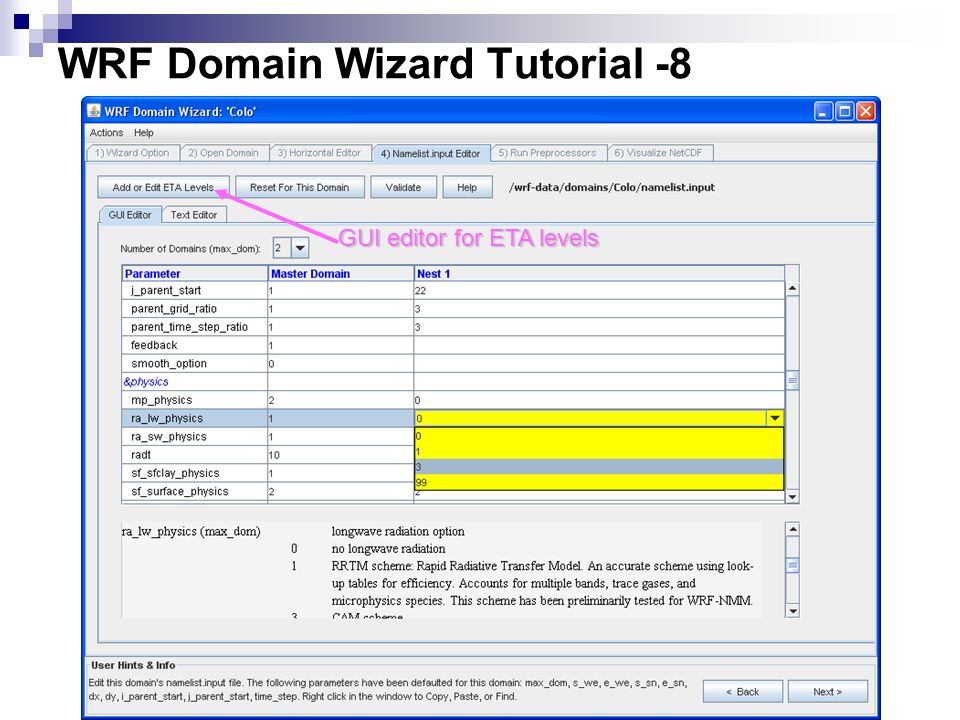Switch to the Text Editor tab

pos(194,215)
